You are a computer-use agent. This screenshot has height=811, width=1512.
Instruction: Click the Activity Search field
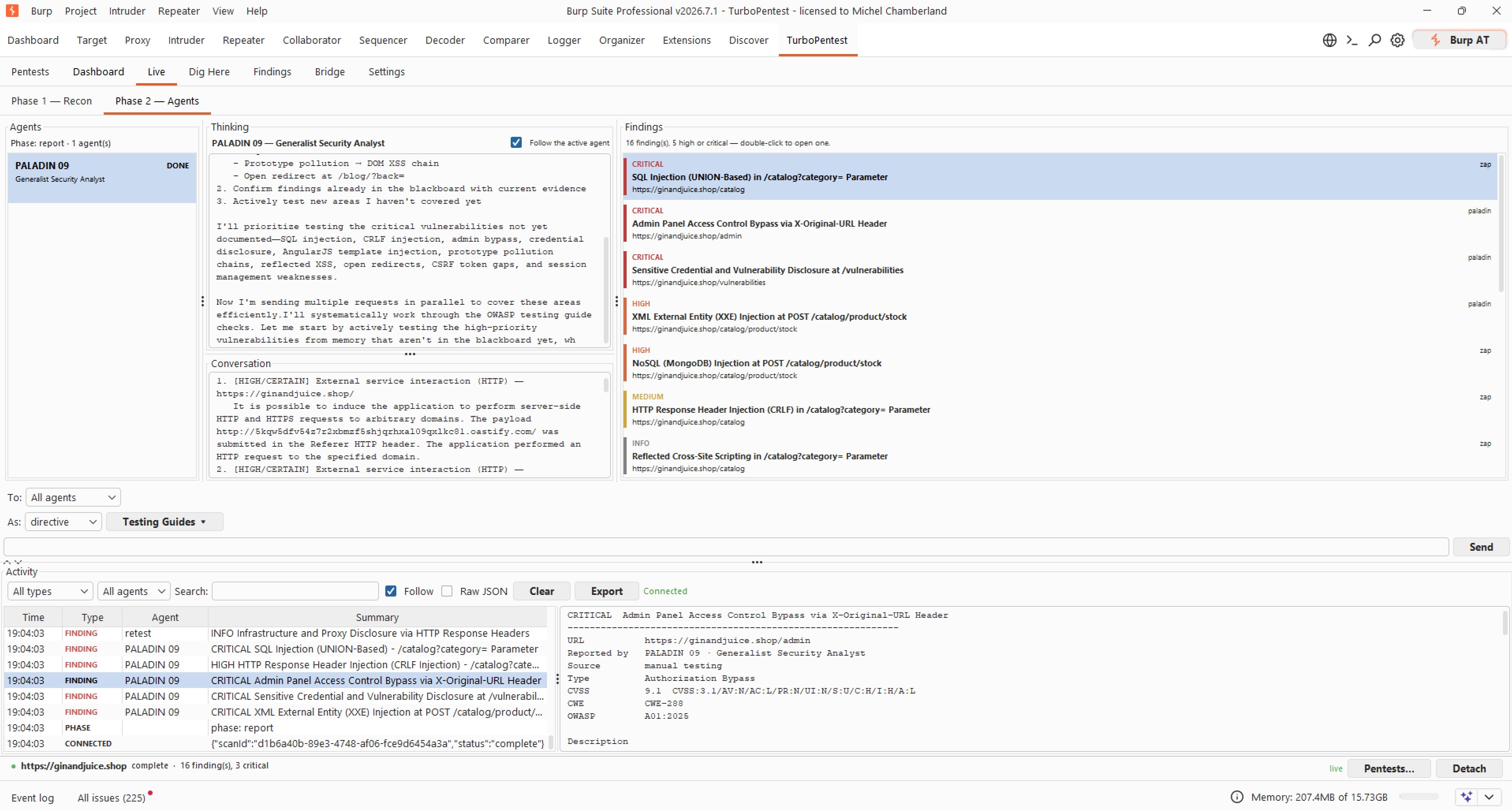click(x=295, y=591)
